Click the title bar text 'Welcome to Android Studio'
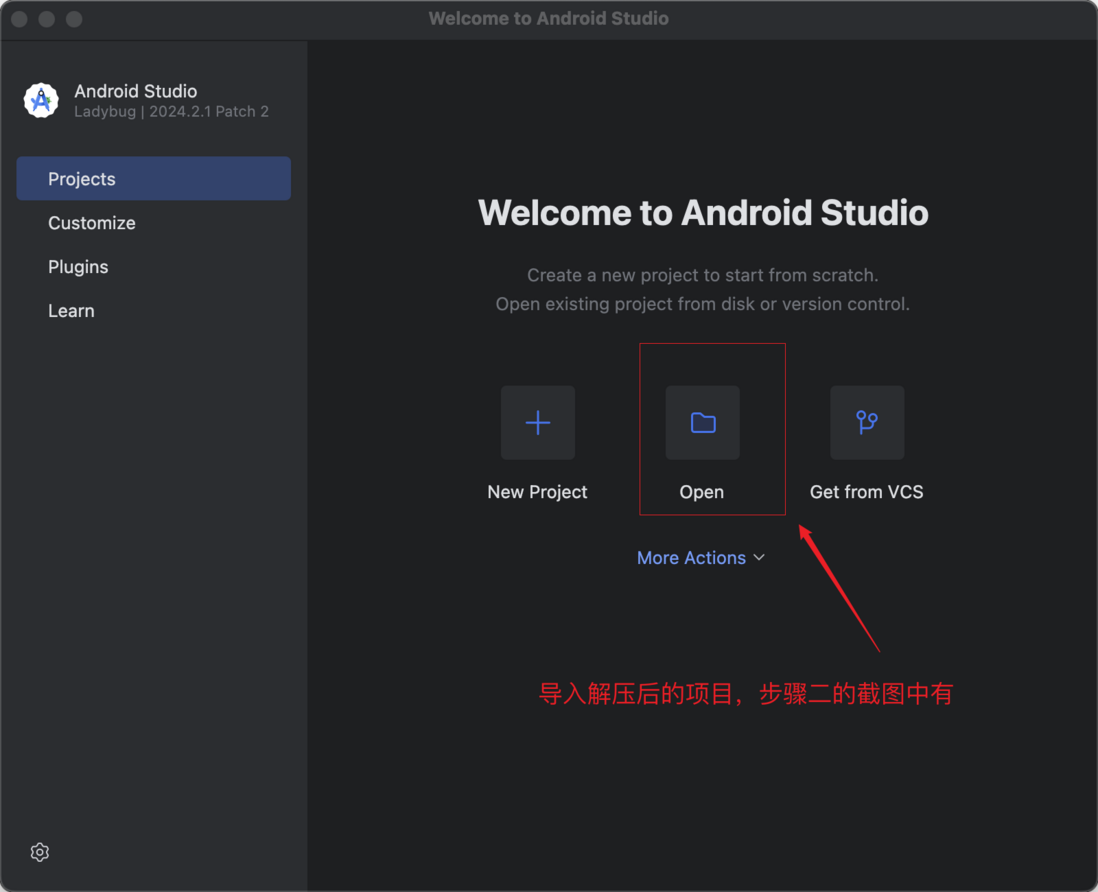The image size is (1098, 892). pos(549,18)
